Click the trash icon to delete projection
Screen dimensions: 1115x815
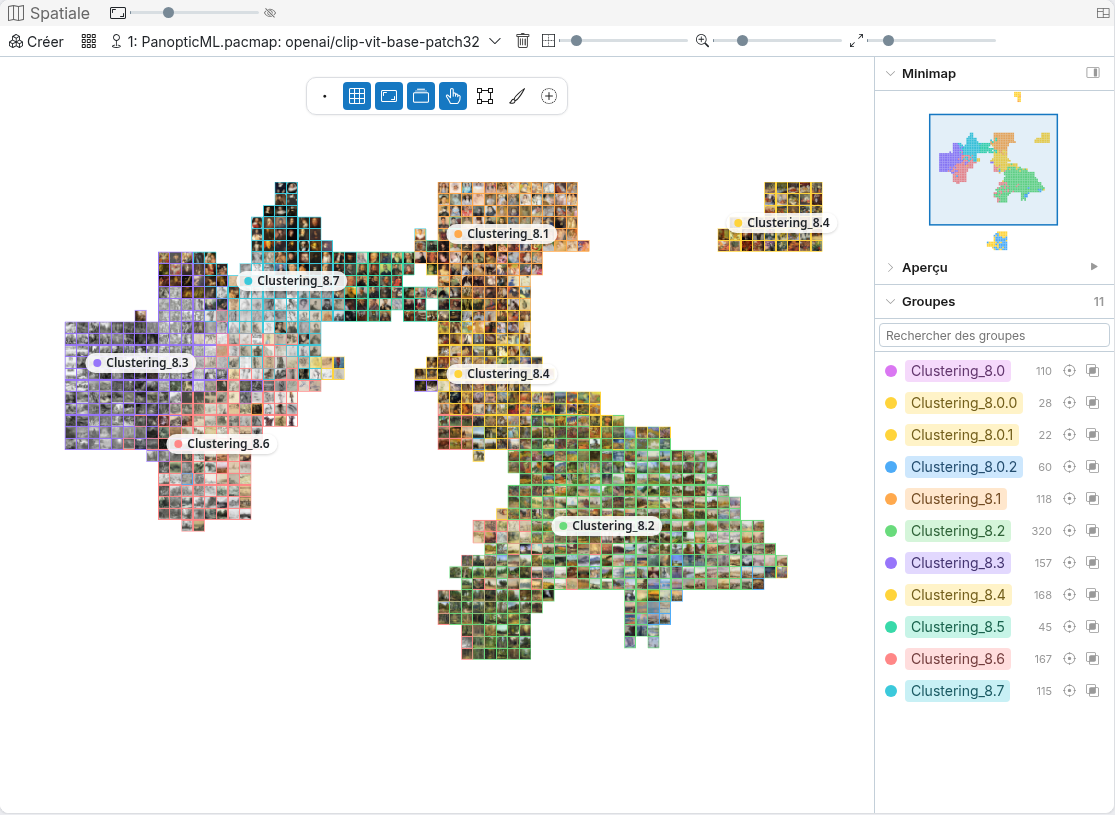[x=523, y=41]
